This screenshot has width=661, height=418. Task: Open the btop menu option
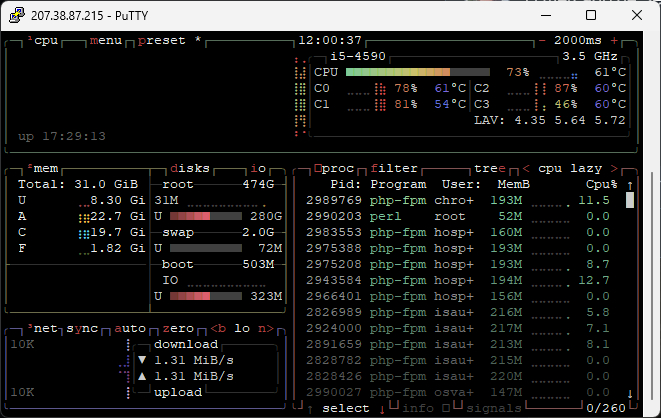(107, 41)
